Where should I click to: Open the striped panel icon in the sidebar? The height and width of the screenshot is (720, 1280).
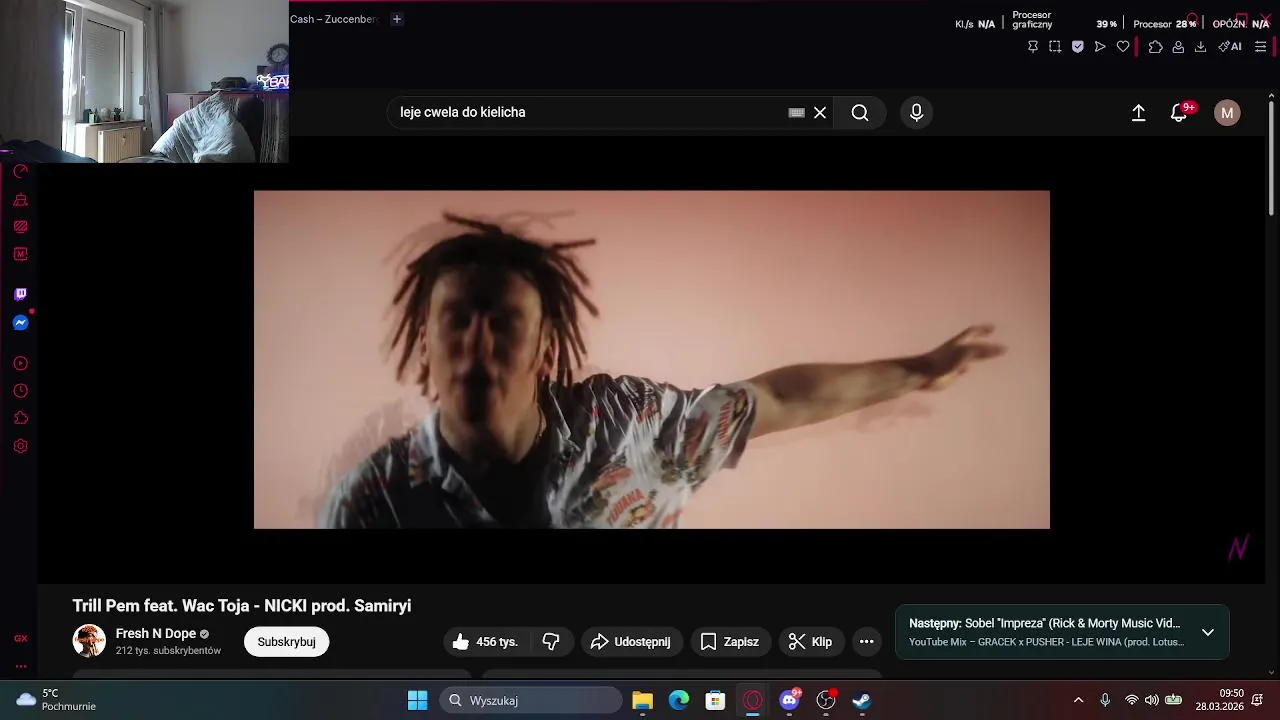click(x=20, y=227)
